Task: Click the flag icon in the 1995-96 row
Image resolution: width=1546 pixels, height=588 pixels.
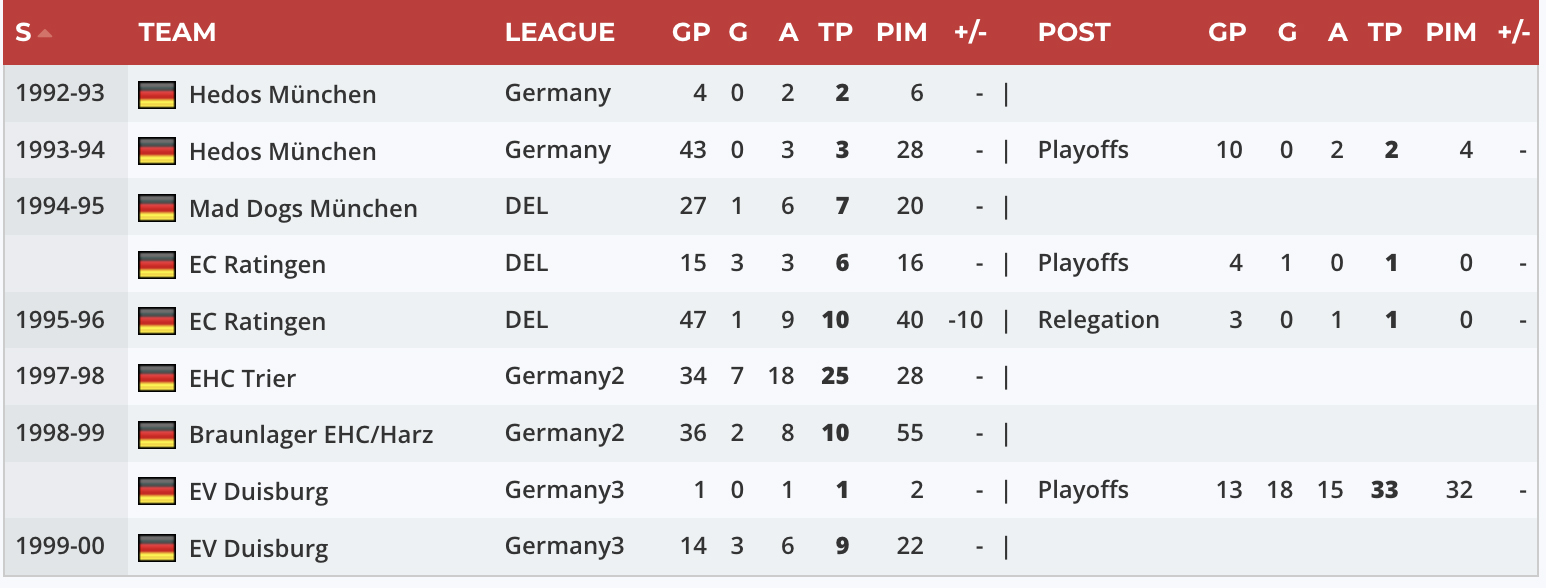Action: [x=156, y=321]
